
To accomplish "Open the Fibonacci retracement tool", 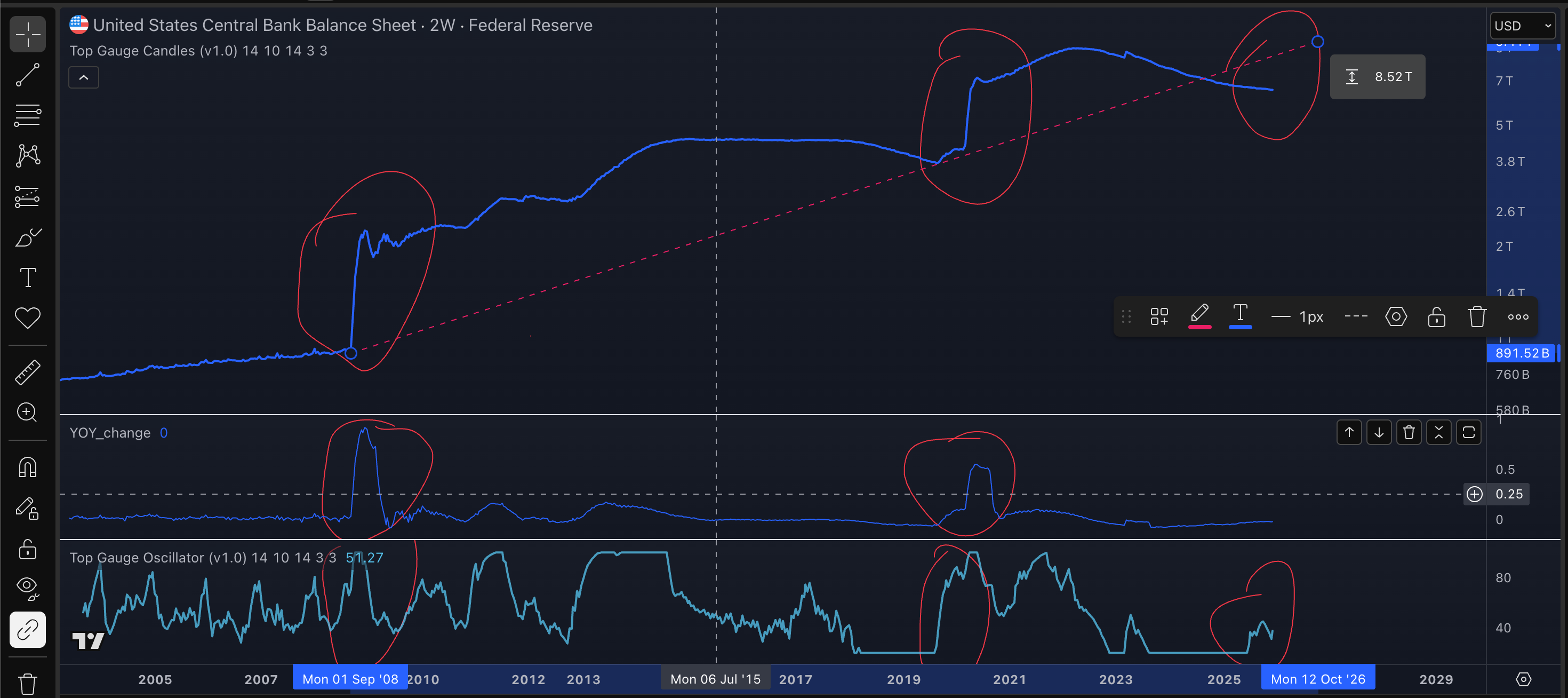I will 27,115.
